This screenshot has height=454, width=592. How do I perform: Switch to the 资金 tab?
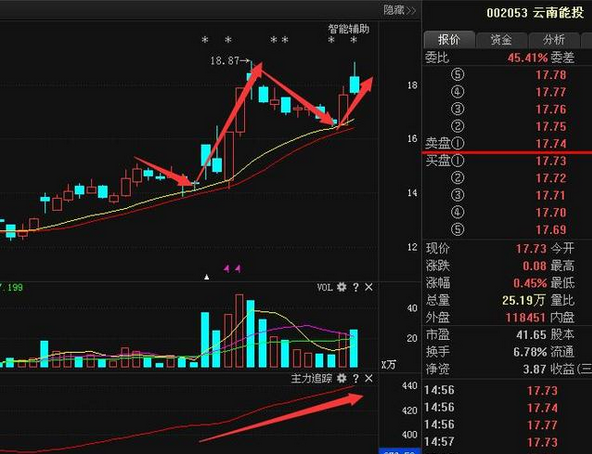coord(501,40)
